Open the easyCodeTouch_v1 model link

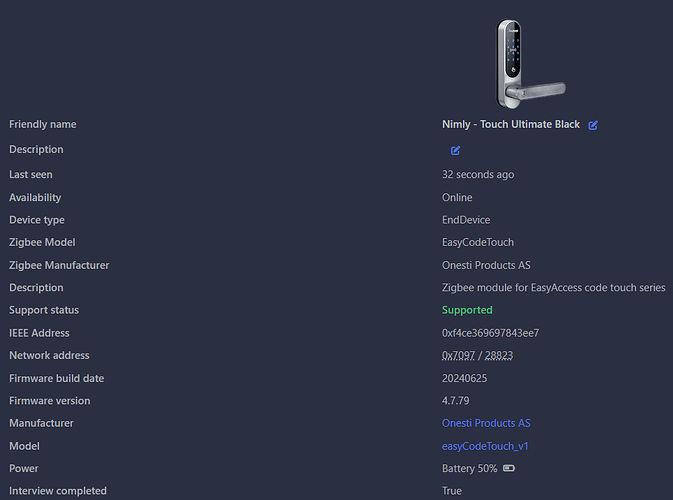coord(485,446)
